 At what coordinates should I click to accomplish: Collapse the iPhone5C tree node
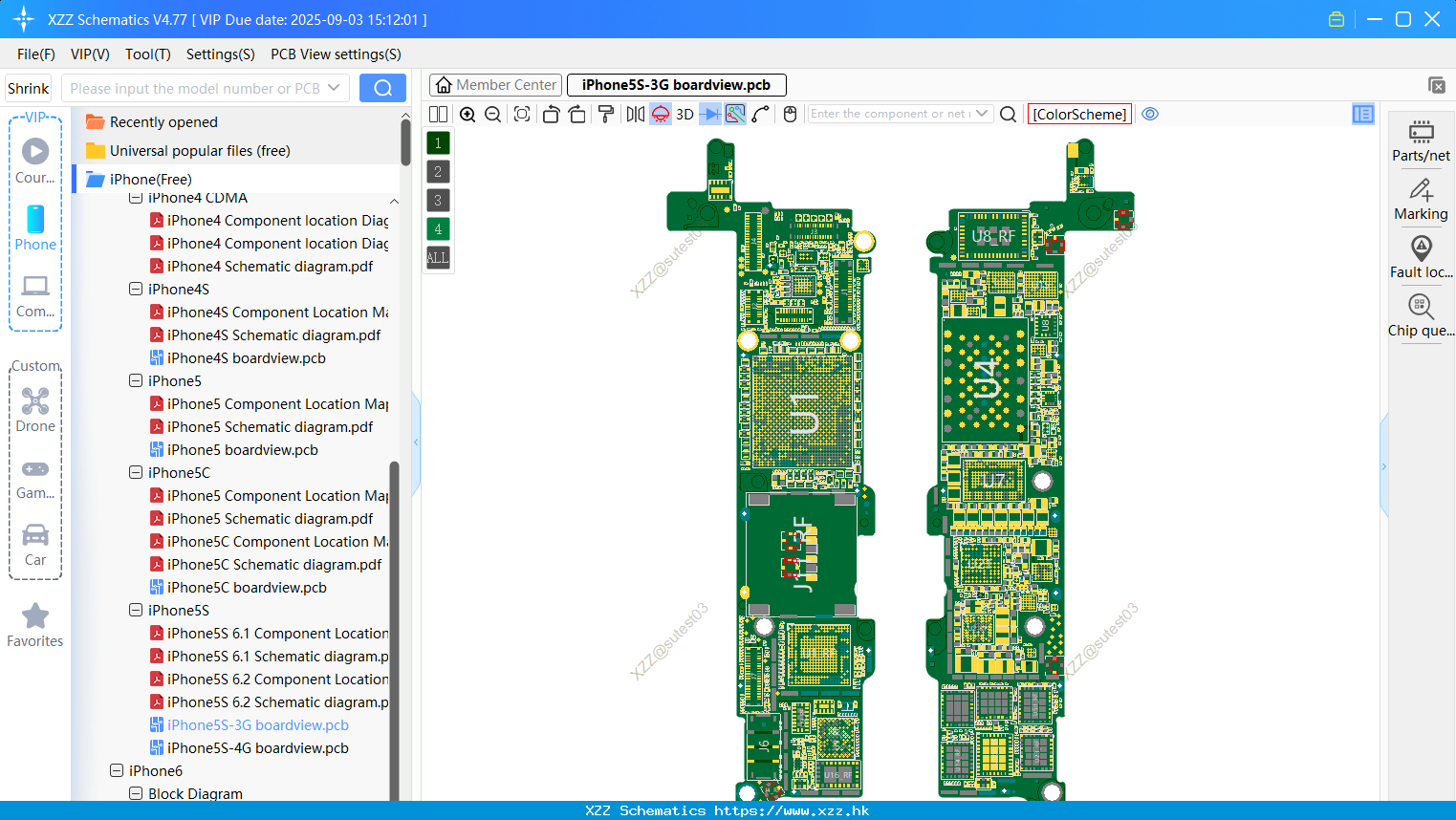(x=136, y=472)
